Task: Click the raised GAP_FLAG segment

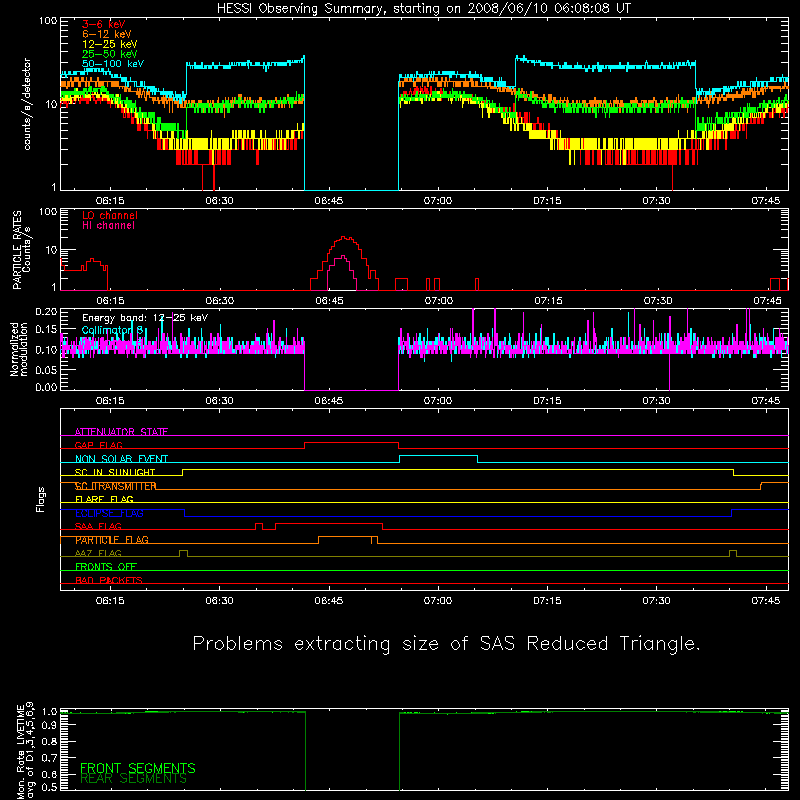Action: (x=352, y=443)
